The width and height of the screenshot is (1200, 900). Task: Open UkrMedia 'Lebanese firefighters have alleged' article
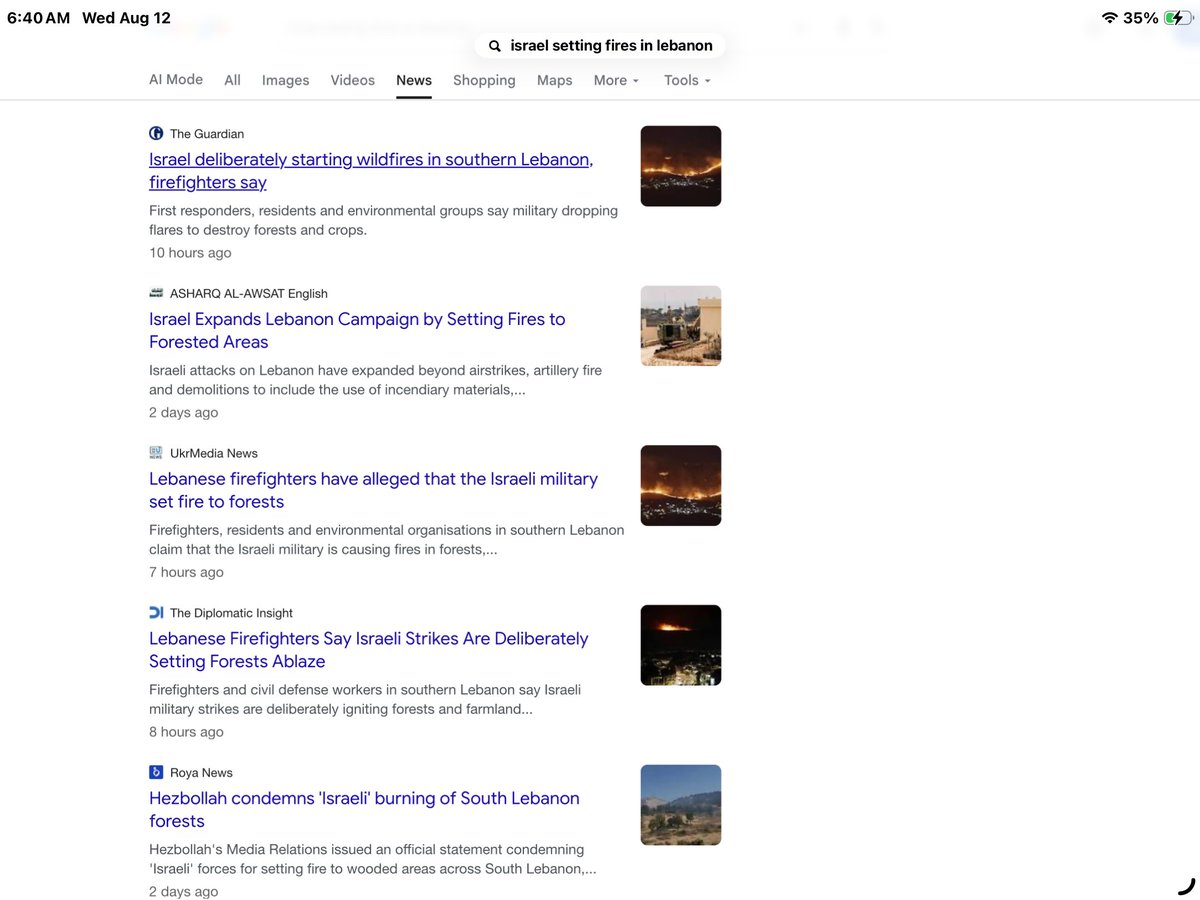click(x=373, y=490)
